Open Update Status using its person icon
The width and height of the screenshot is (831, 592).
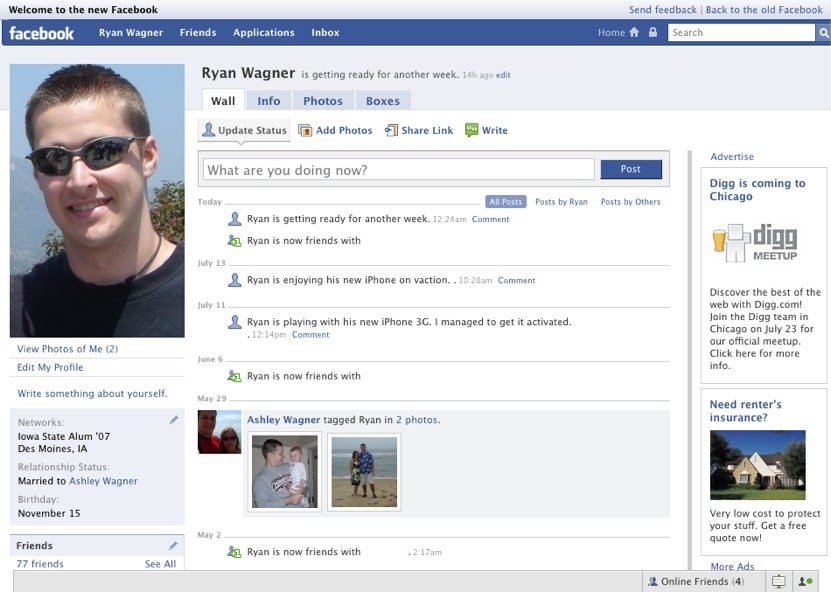point(210,130)
